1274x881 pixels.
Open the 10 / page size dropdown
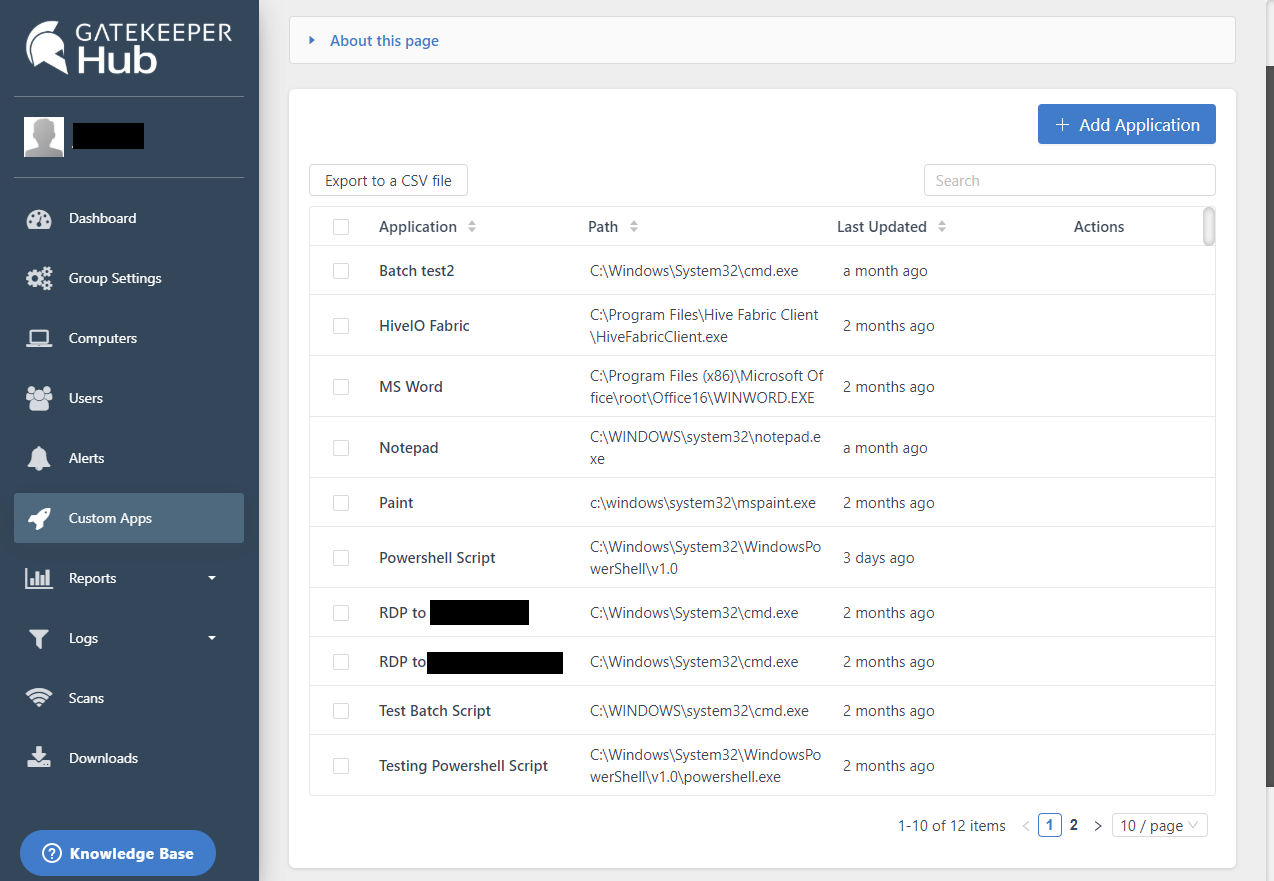pos(1159,825)
